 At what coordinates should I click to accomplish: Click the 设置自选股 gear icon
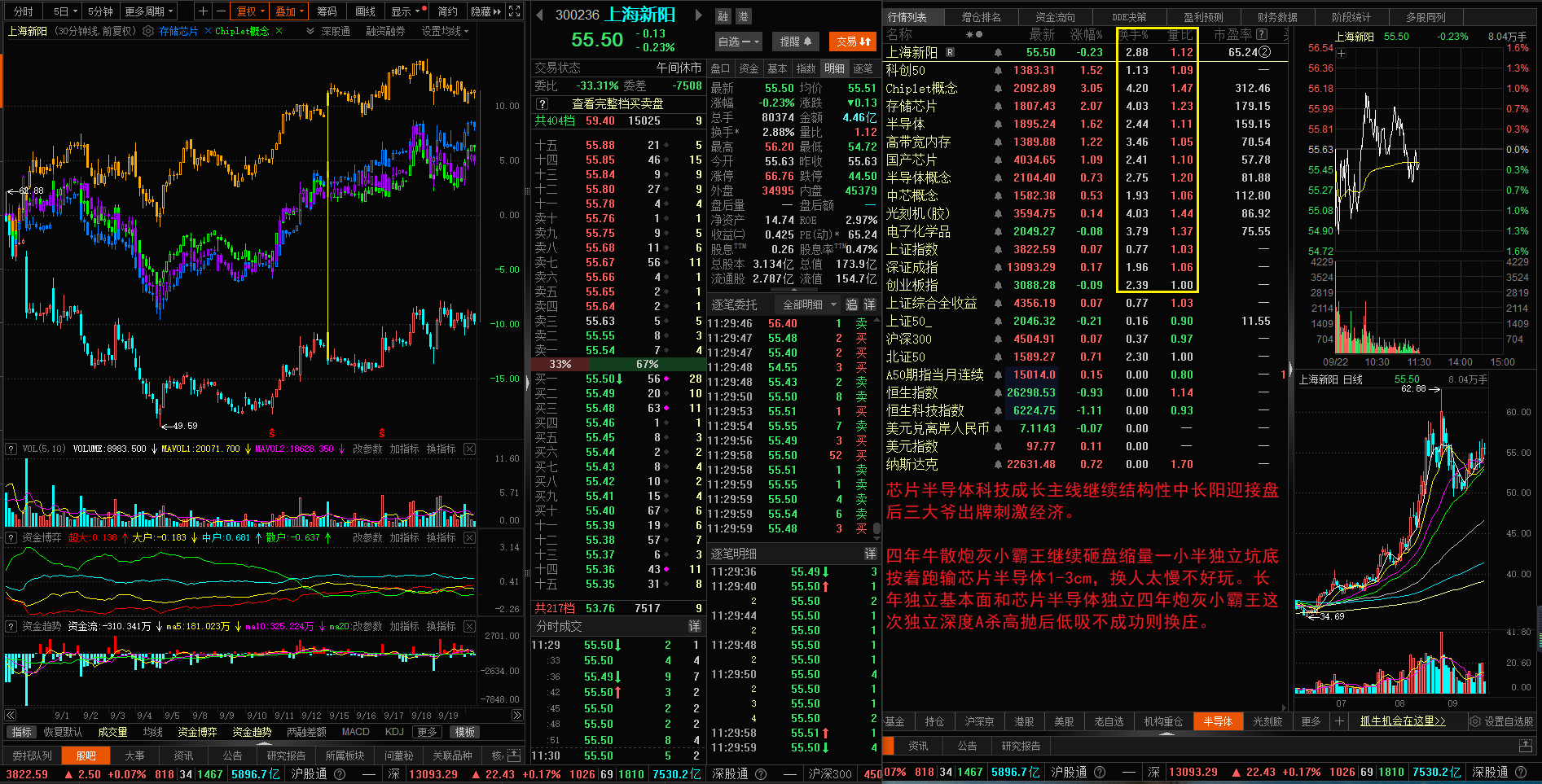click(x=1474, y=721)
